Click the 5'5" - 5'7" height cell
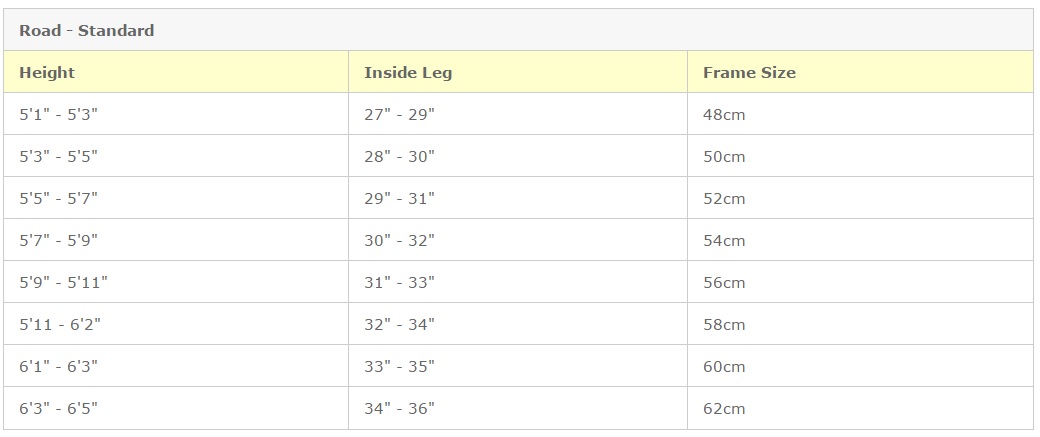 [x=58, y=199]
